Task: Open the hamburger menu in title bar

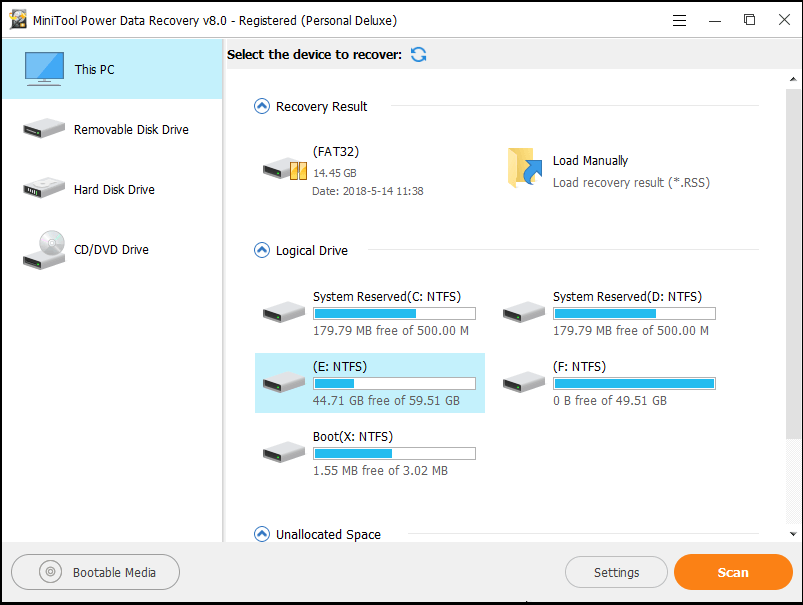Action: [679, 20]
